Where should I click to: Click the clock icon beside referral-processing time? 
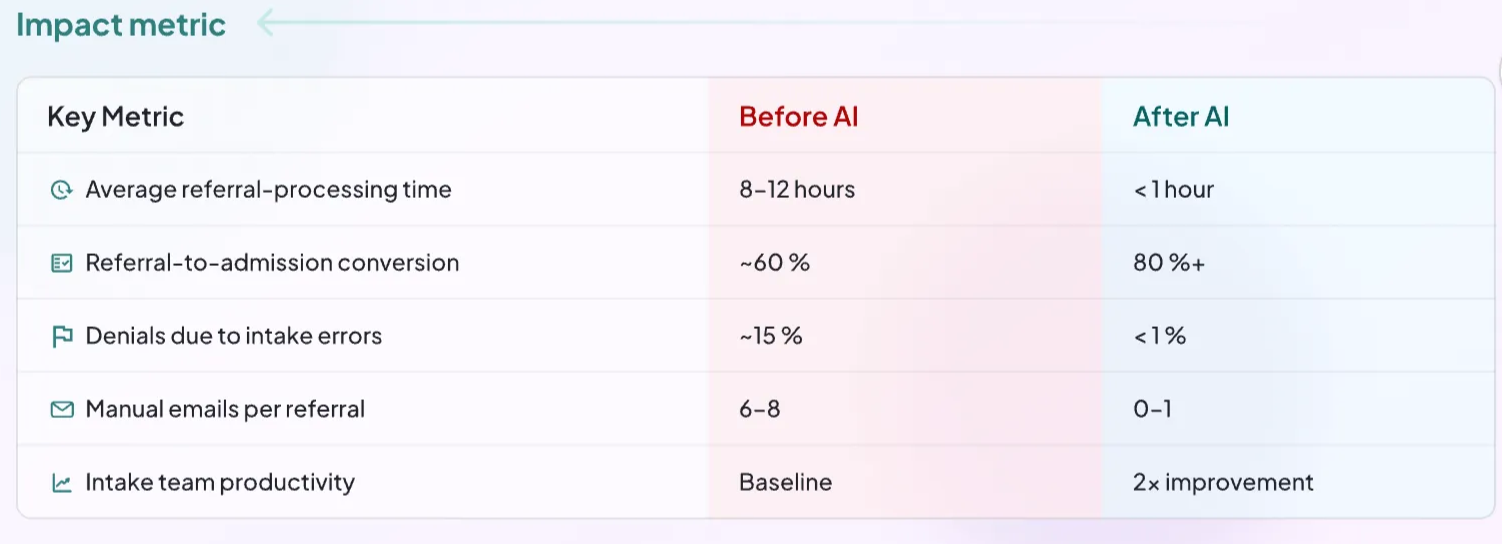point(62,190)
